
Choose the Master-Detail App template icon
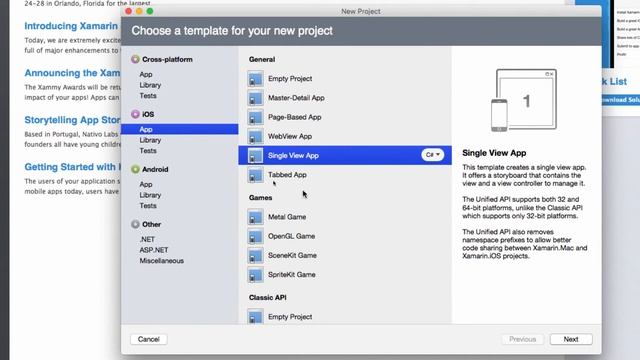pyautogui.click(x=256, y=98)
